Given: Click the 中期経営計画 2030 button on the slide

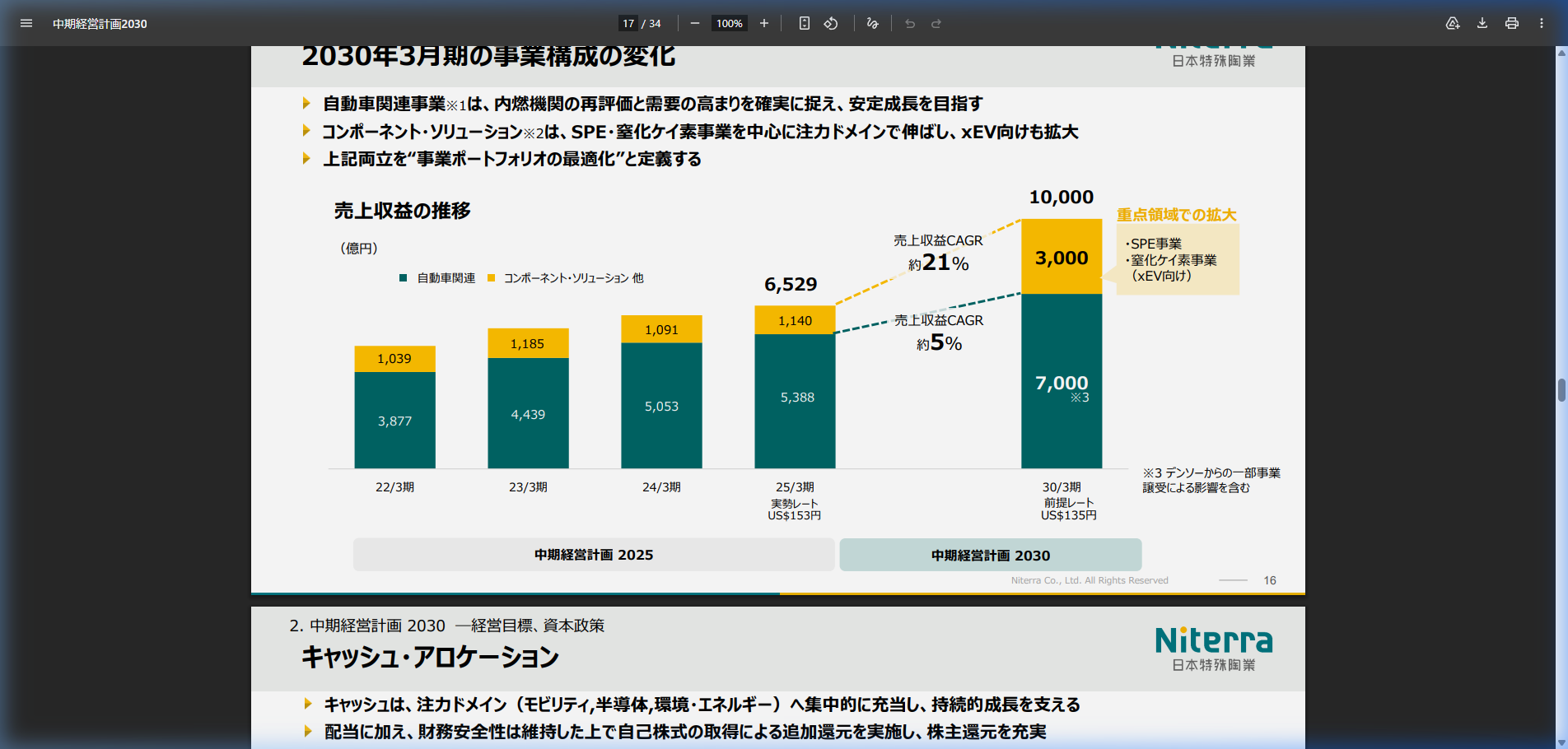Looking at the screenshot, I should (x=990, y=555).
